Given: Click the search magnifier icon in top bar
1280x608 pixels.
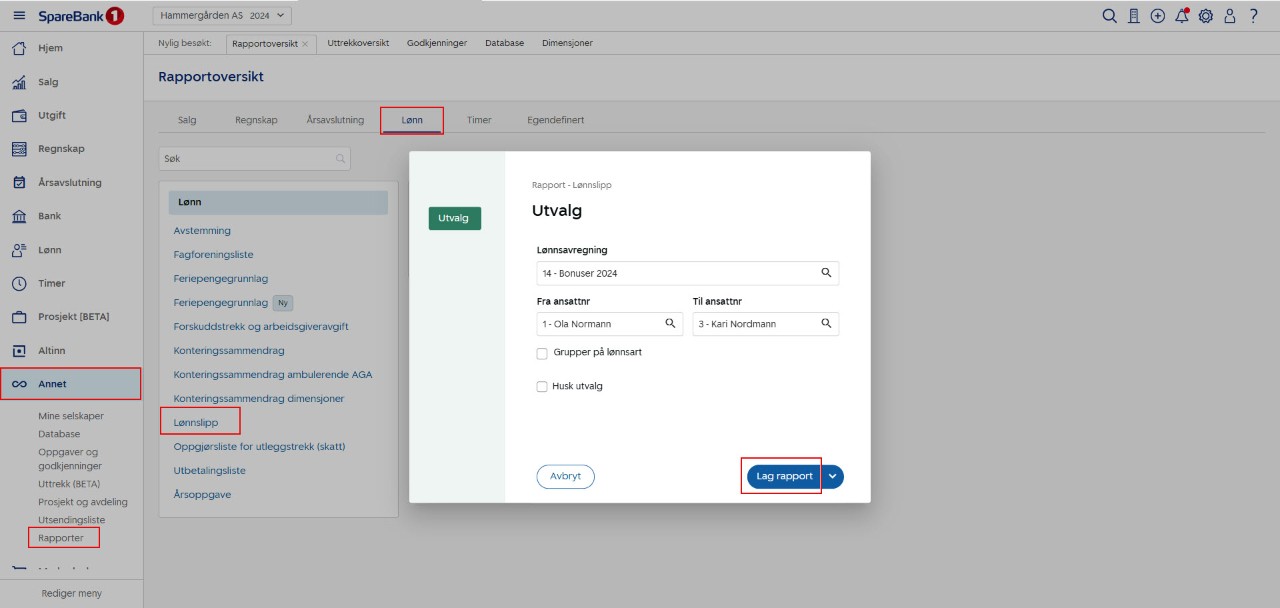Looking at the screenshot, I should coord(1109,16).
